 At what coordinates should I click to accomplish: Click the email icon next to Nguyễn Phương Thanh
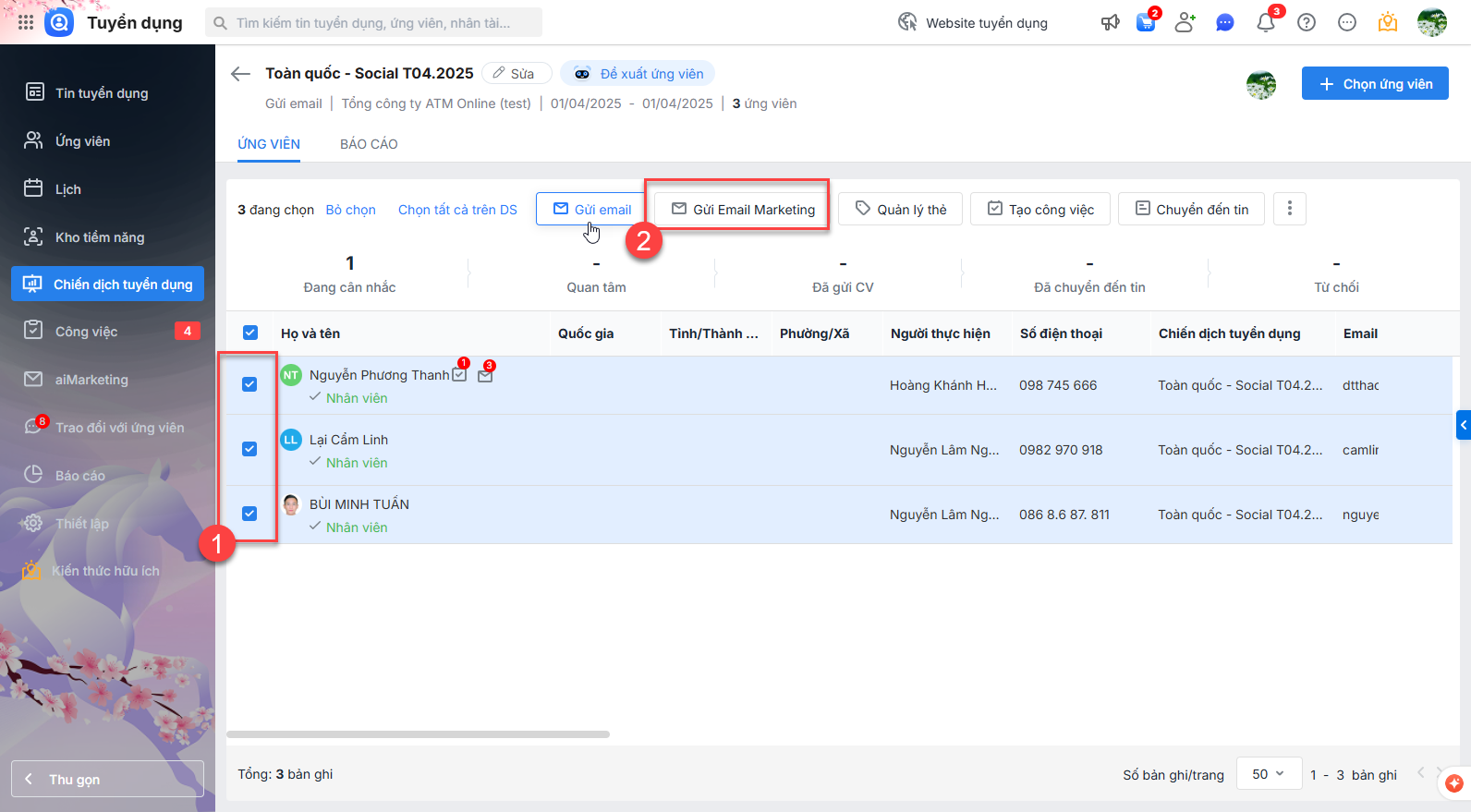point(485,375)
